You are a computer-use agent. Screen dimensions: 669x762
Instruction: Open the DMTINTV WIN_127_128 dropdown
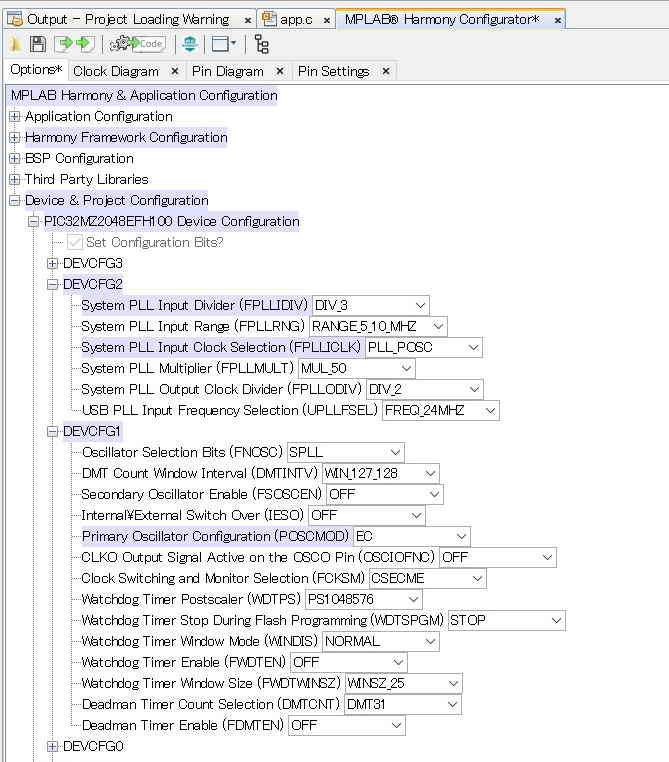(381, 473)
